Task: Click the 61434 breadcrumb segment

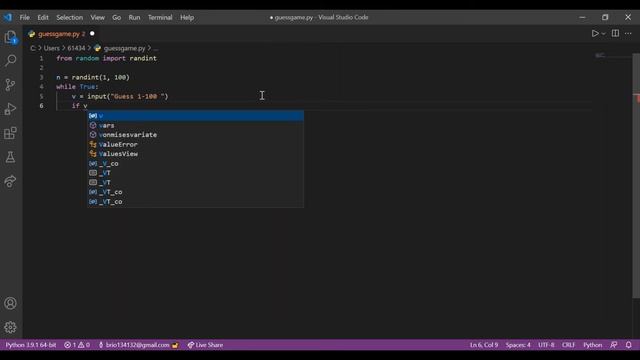Action: [x=76, y=48]
